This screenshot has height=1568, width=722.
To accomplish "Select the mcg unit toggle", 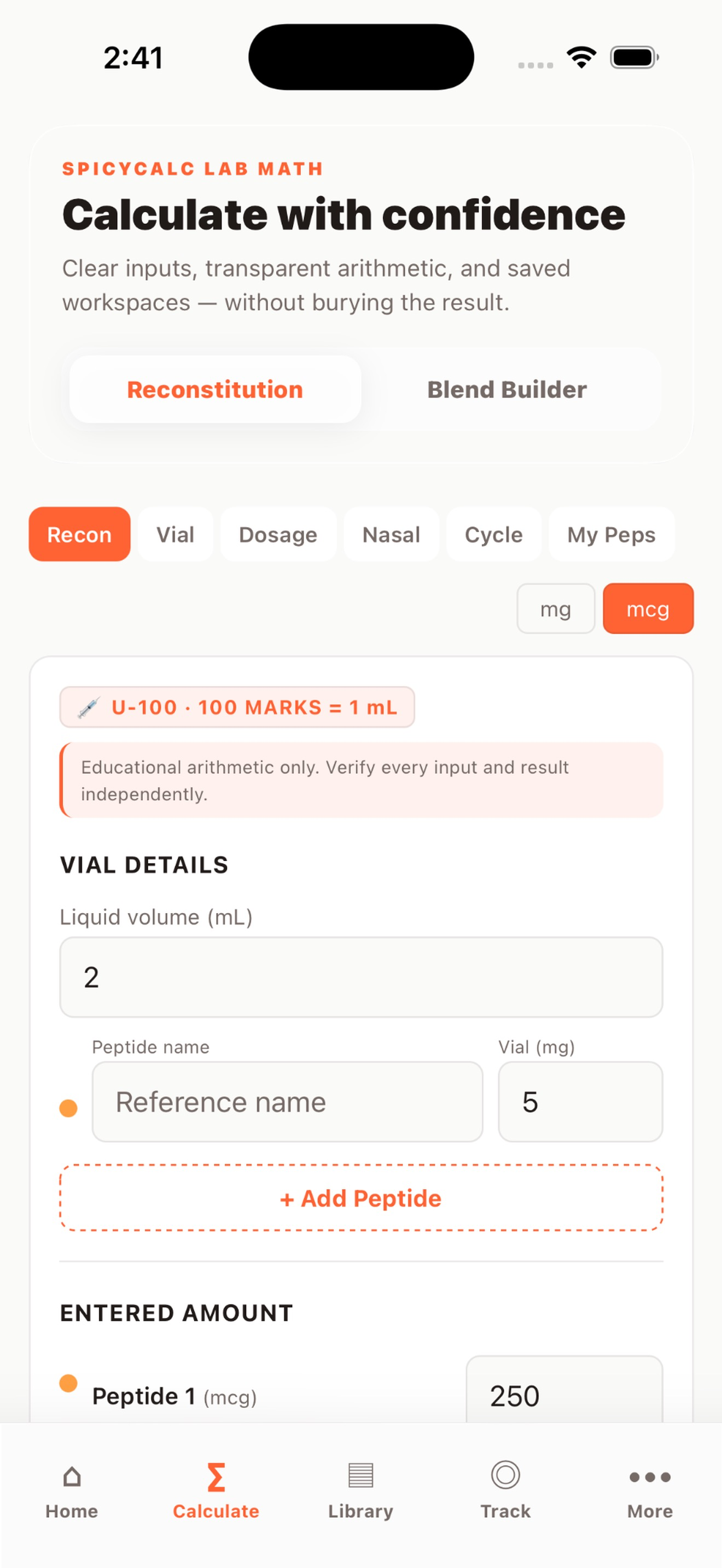I will pos(648,609).
